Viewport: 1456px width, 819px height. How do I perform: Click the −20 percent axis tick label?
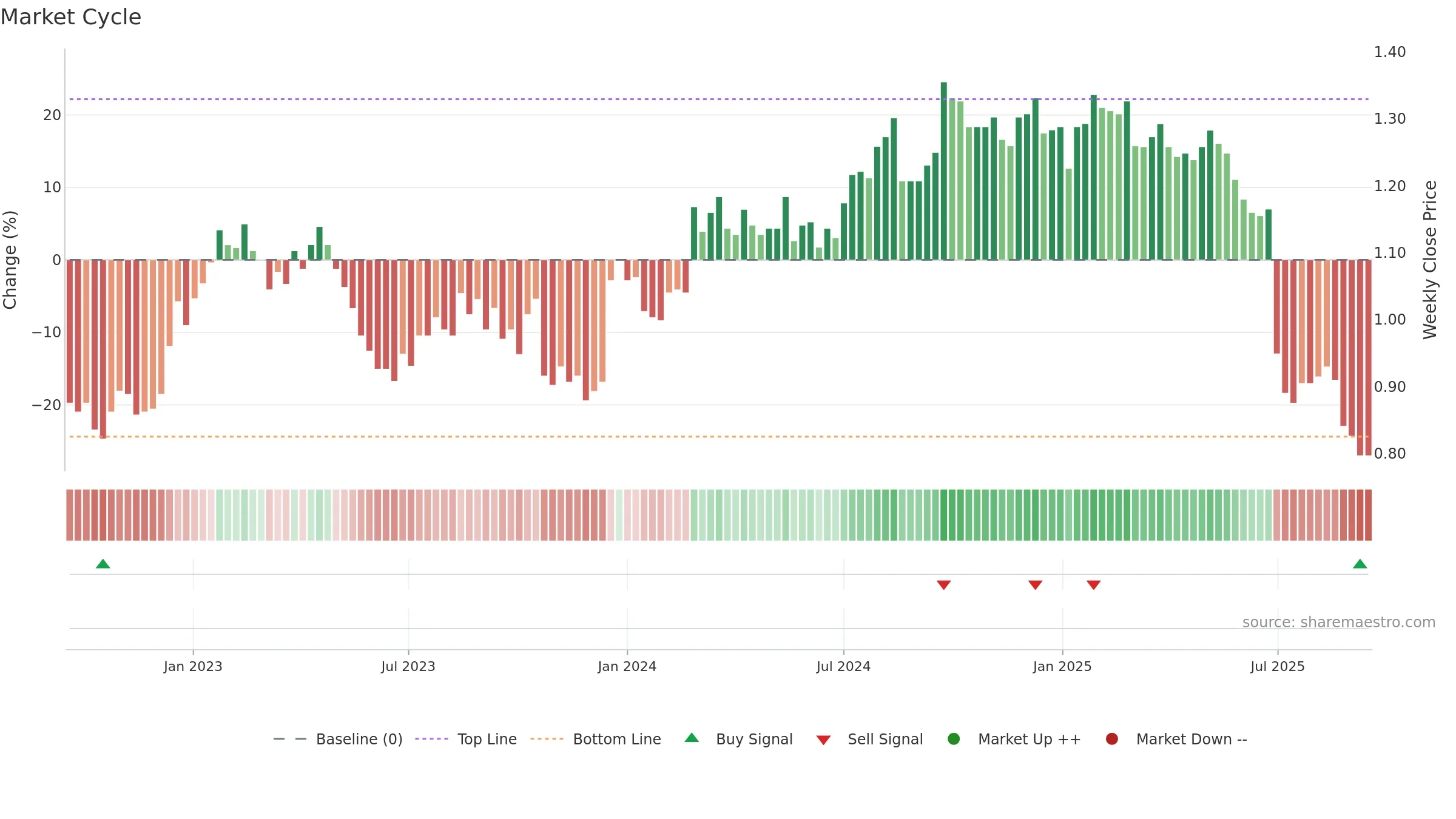point(47,405)
